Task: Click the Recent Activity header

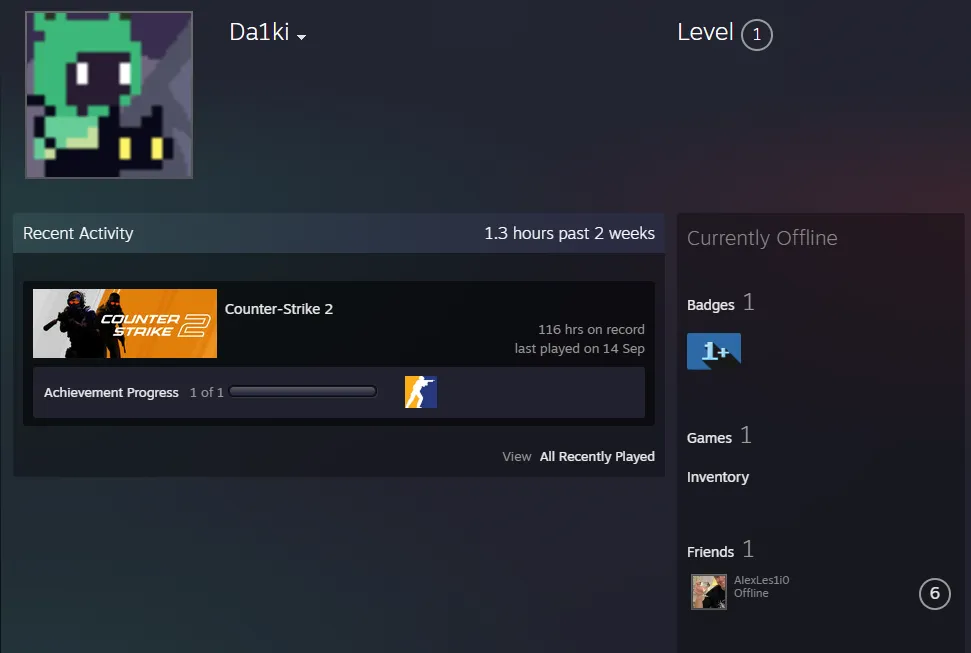Action: pyautogui.click(x=78, y=234)
